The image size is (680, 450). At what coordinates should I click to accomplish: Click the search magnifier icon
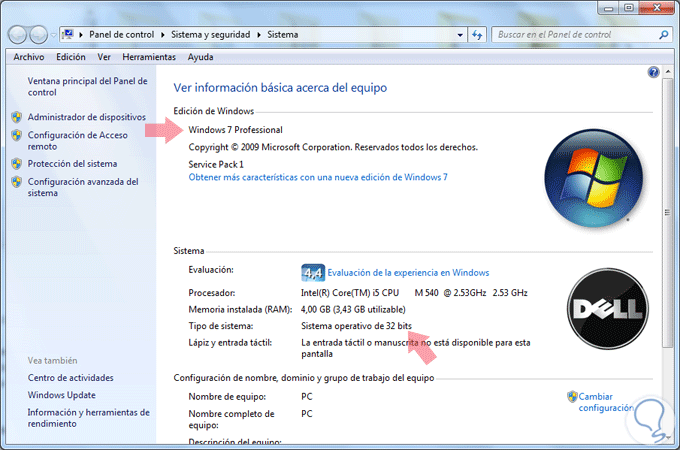[x=664, y=35]
